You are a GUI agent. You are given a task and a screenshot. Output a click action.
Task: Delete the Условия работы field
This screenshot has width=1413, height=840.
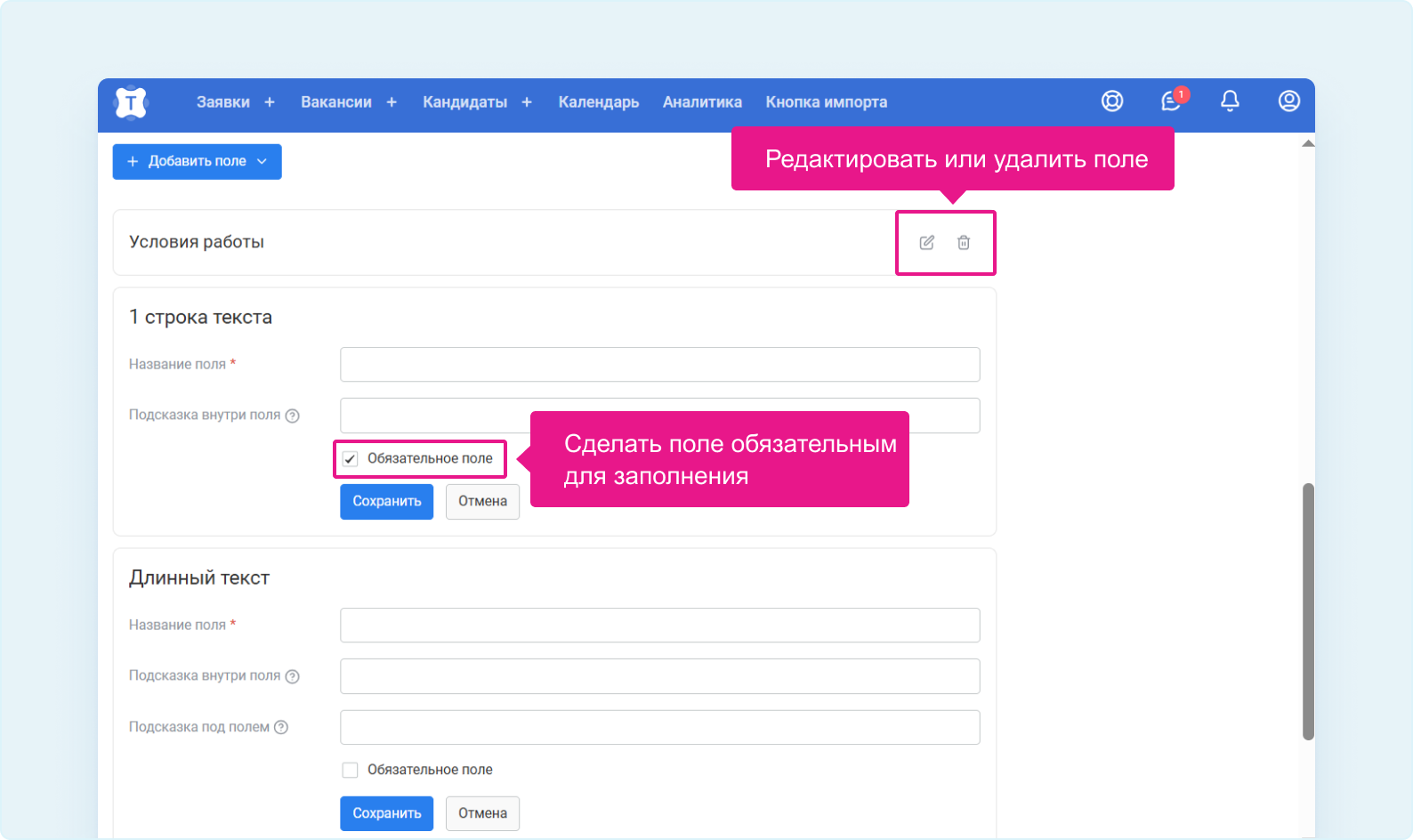pyautogui.click(x=964, y=243)
